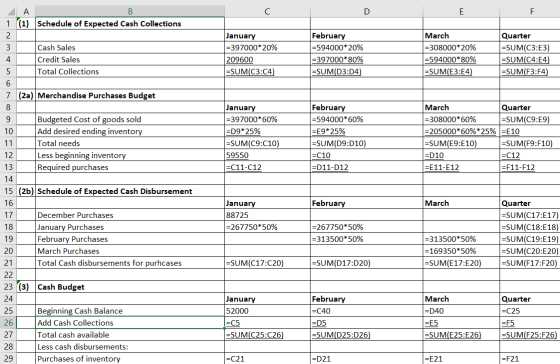Click cell with =SUM(C3:C4)
Viewport: 560px width, 364px height.
pyautogui.click(x=268, y=71)
